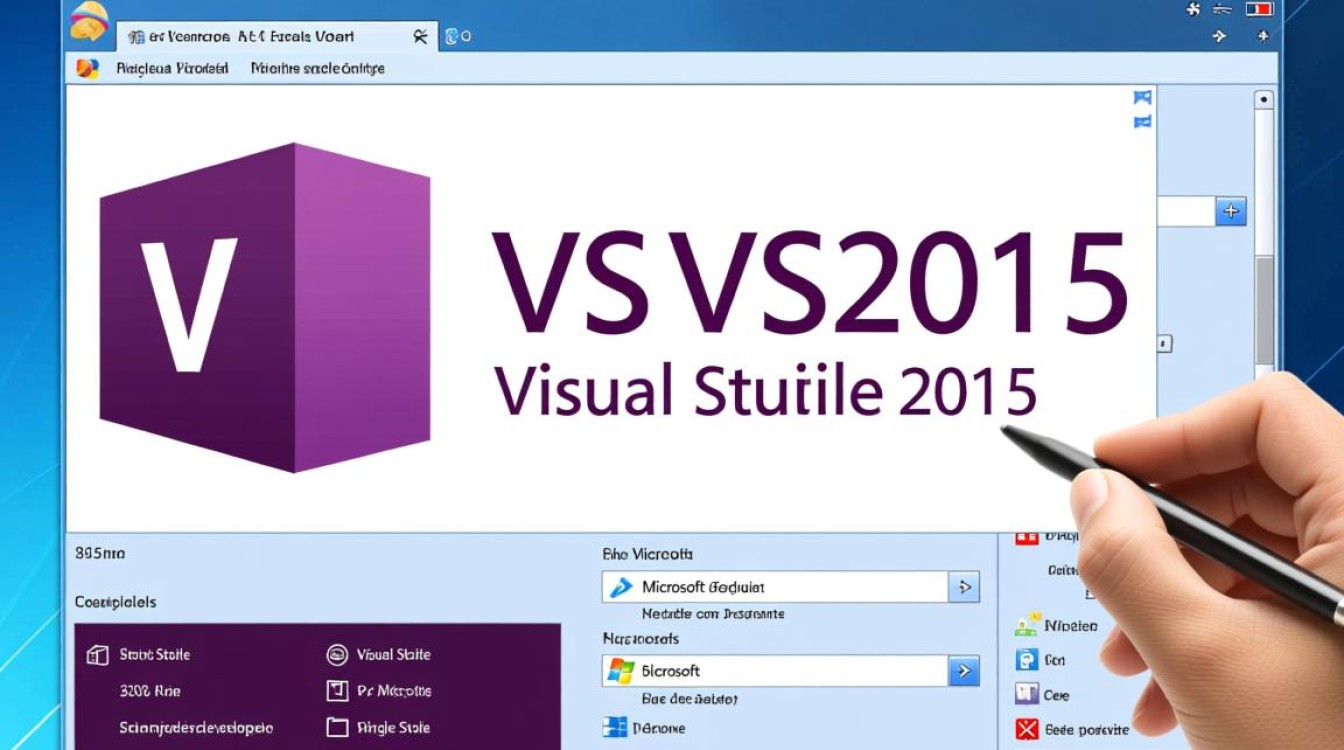Click the red X icon beside 'Bede posvite'
This screenshot has height=750, width=1344.
click(1026, 729)
